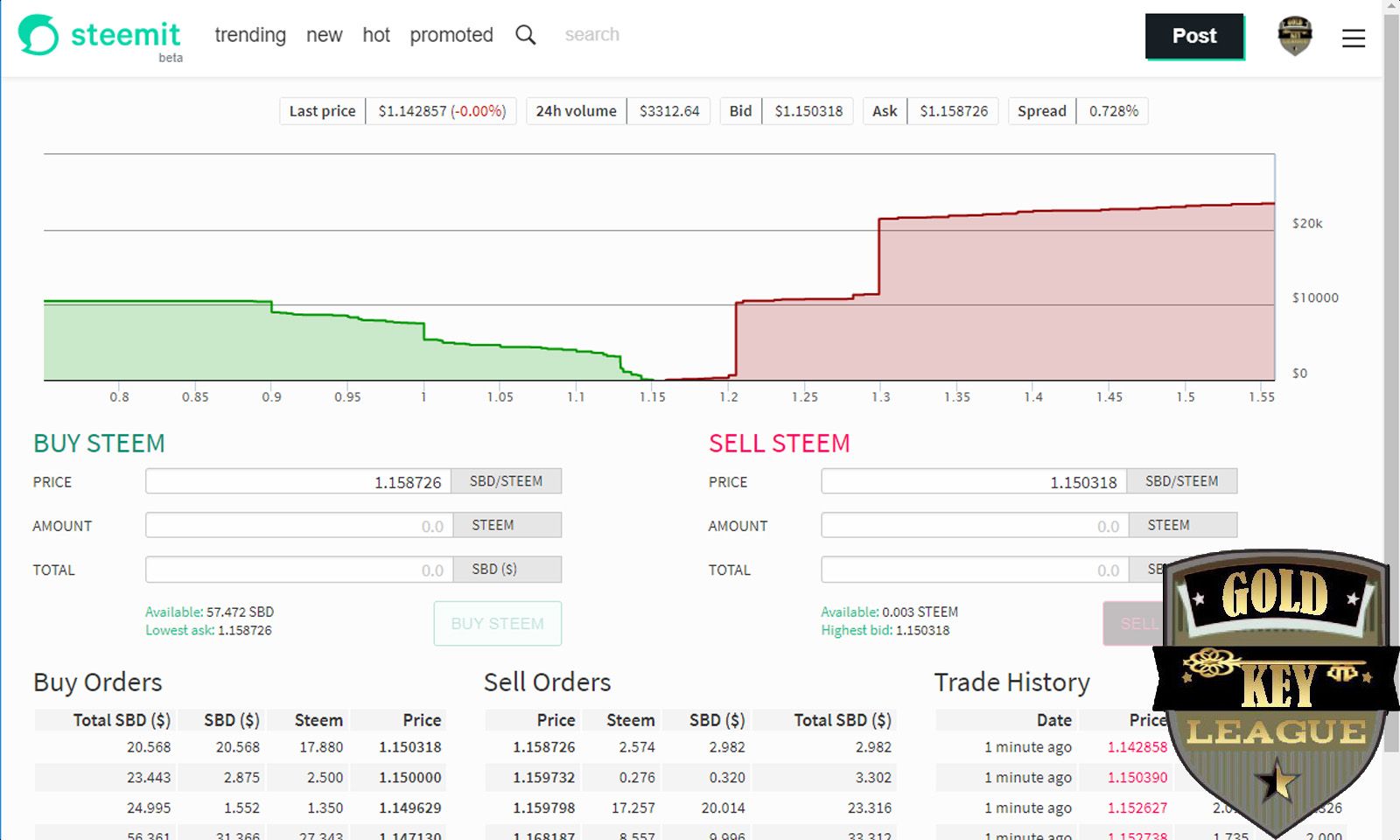
Task: Click the Bid value $1.150318
Action: pos(808,111)
